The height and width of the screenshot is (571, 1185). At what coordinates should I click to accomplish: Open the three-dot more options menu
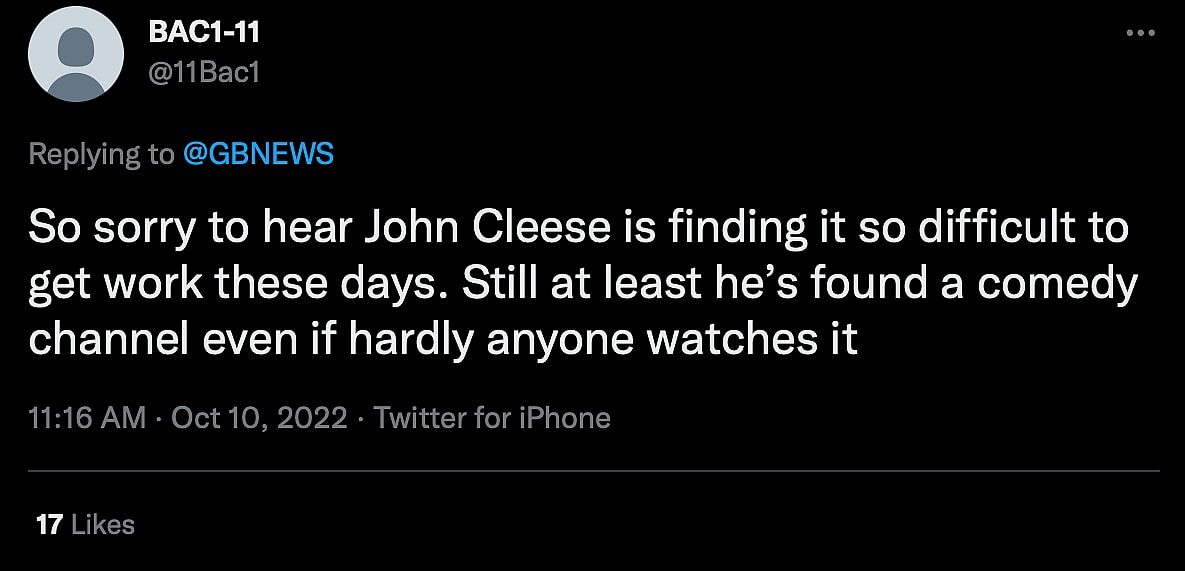1140,33
